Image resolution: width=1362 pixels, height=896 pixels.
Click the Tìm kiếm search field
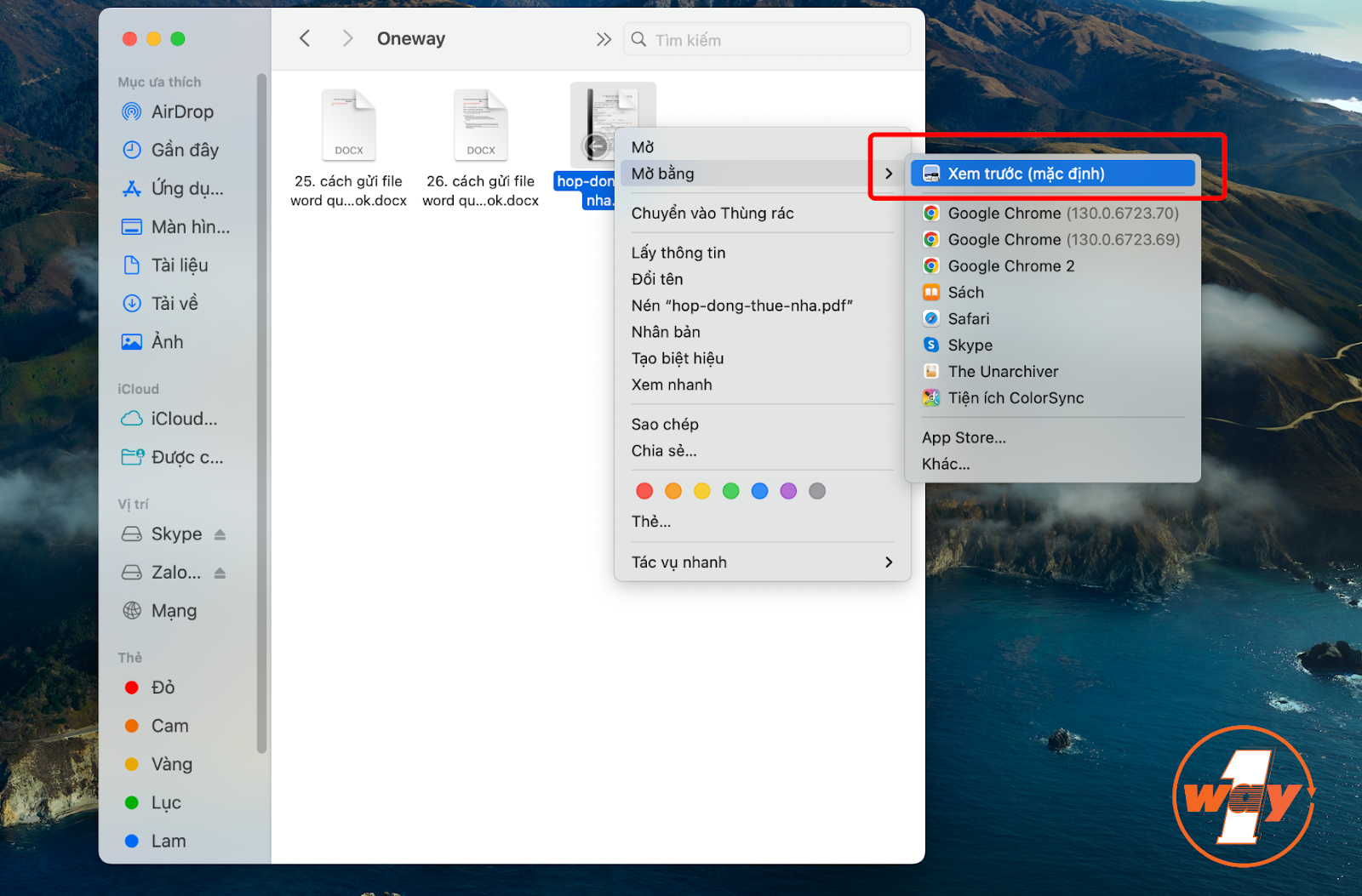tap(767, 39)
